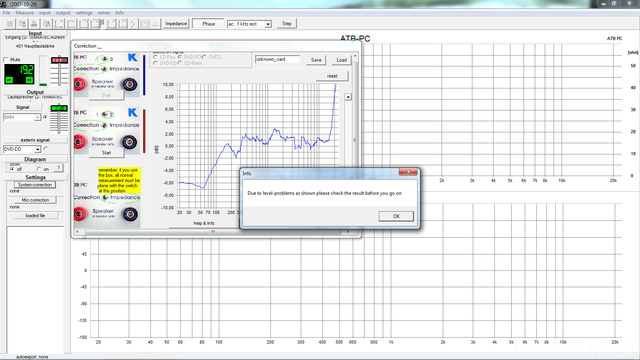Click Load in the Correction window
The image size is (640, 360).
(342, 60)
